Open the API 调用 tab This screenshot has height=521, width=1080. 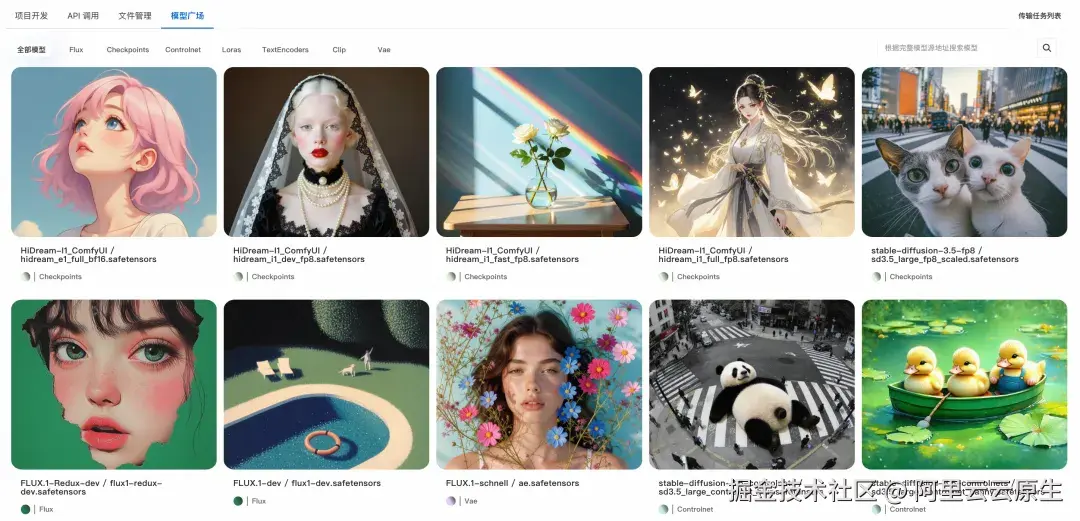point(83,15)
